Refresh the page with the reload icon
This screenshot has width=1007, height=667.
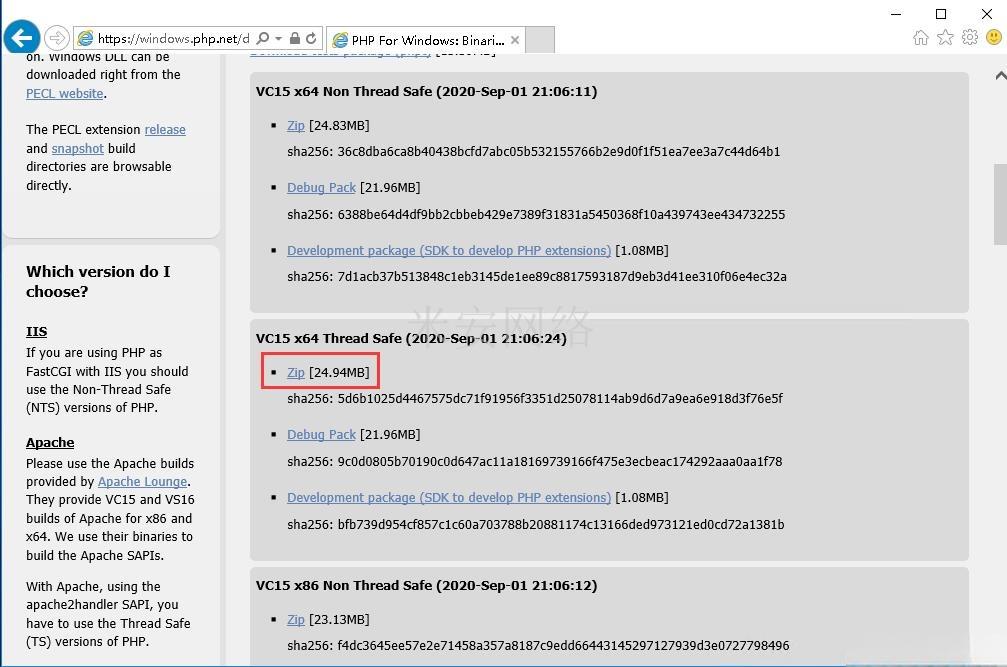tap(311, 39)
